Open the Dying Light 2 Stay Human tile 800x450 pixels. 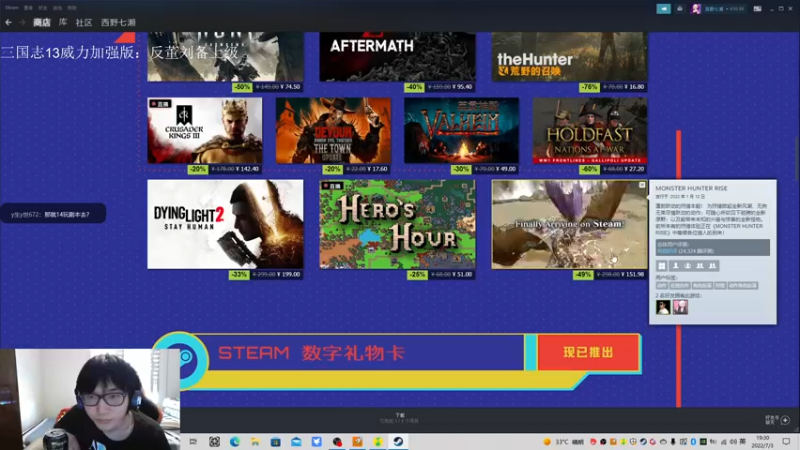(x=225, y=224)
